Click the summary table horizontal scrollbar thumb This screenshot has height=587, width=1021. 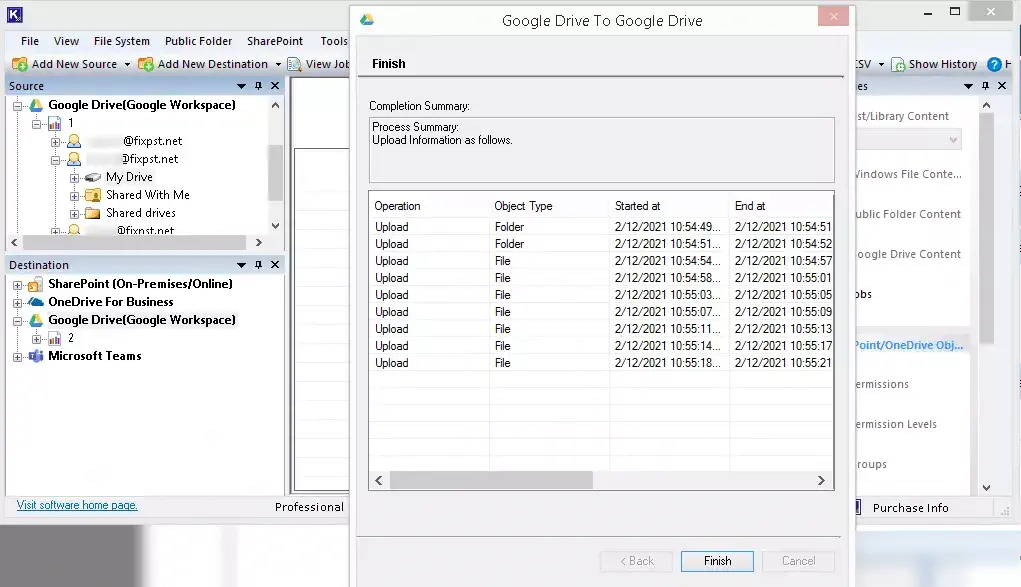coord(491,480)
